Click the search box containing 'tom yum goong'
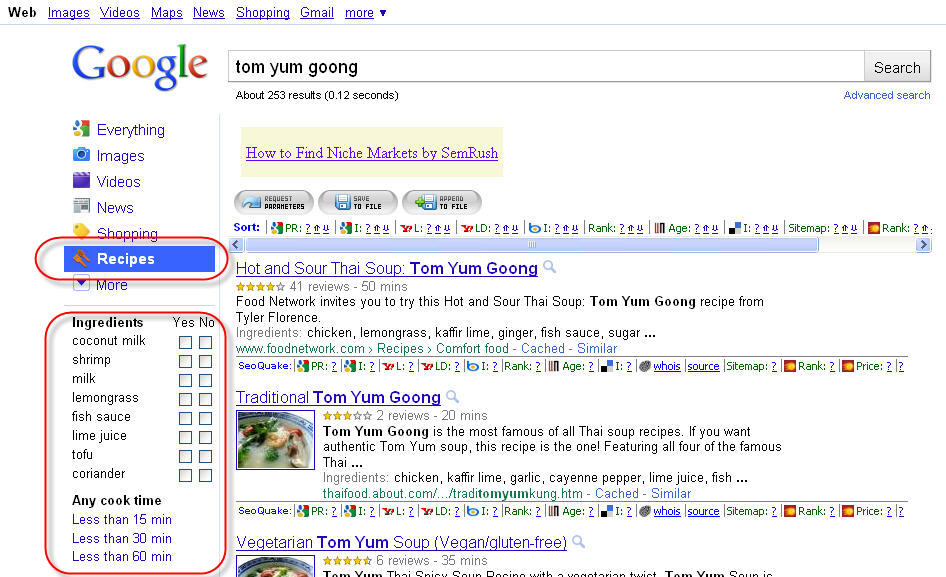Image resolution: width=946 pixels, height=577 pixels. click(546, 67)
